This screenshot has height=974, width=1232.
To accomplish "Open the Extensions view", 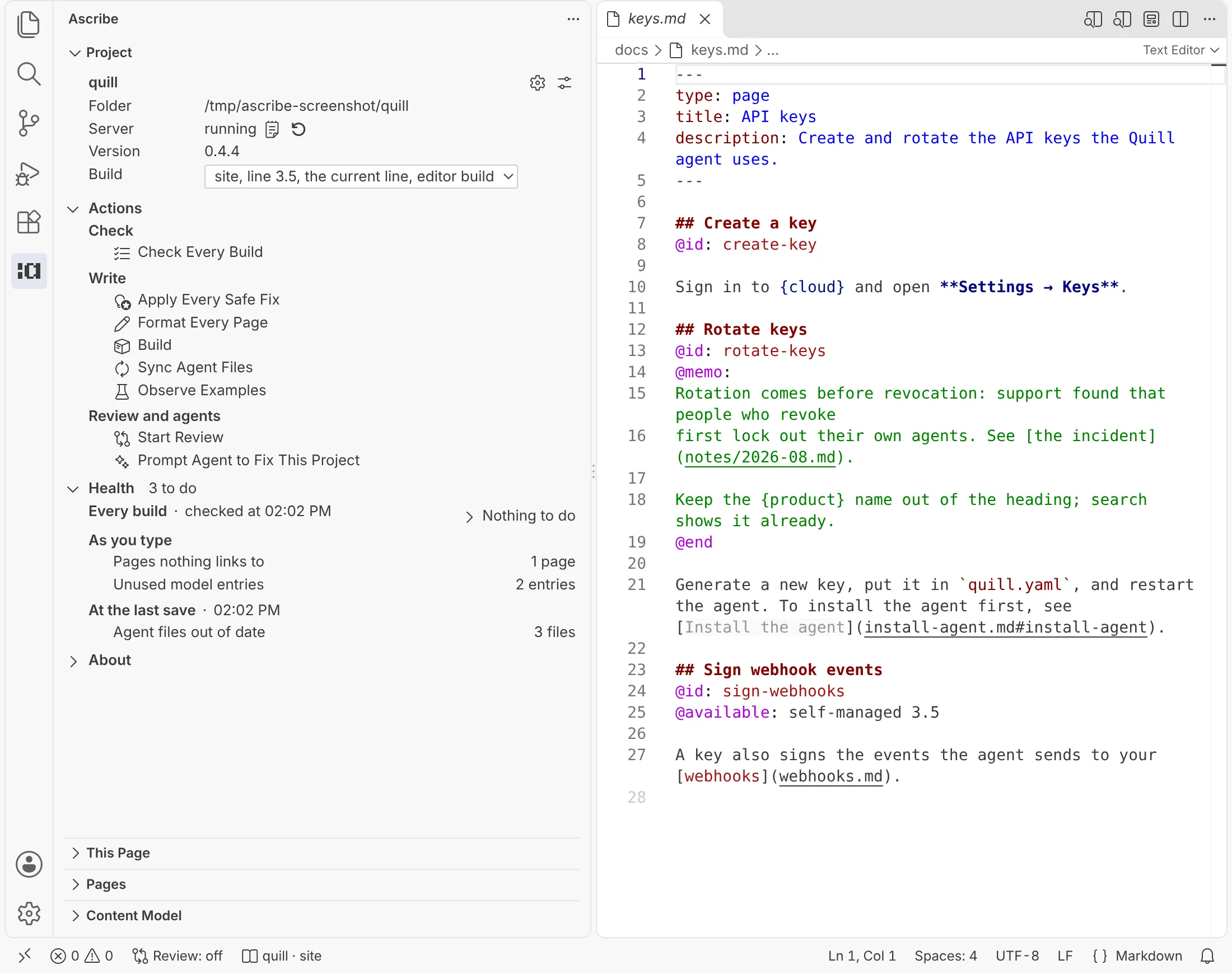I will pos(29,222).
